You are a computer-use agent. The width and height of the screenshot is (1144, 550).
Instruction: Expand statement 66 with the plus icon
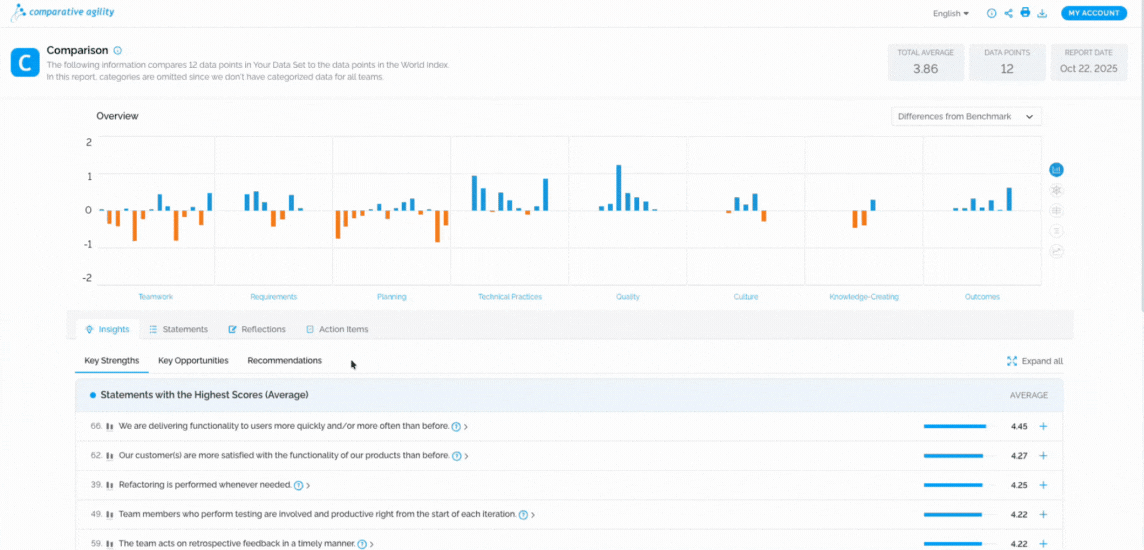(x=1043, y=426)
